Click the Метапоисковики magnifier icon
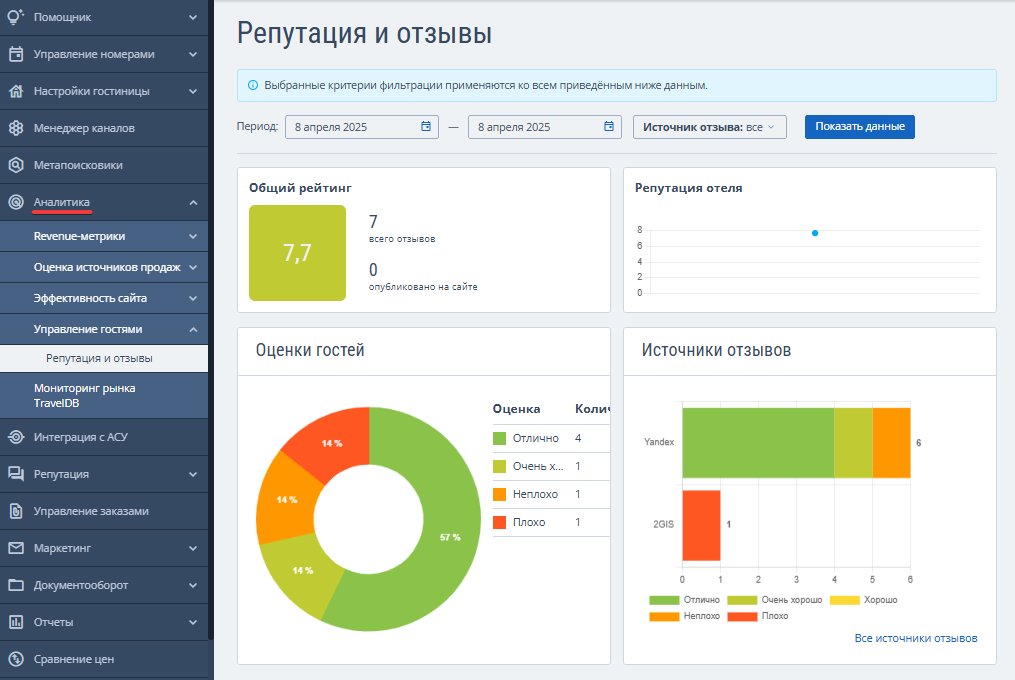The height and width of the screenshot is (680, 1015). [16, 165]
